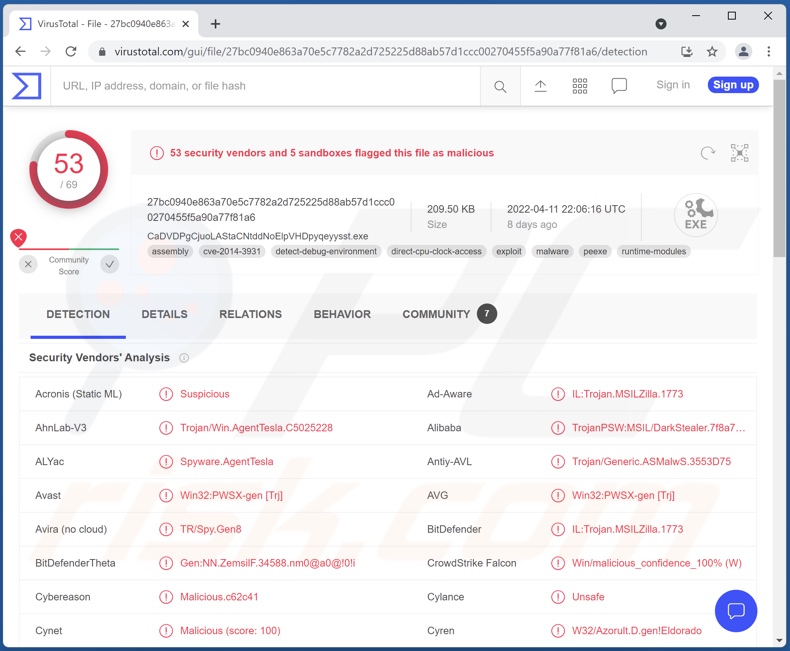Click the 2022-04-11 22:06:16 UTC date
790x651 pixels.
[x=566, y=209]
